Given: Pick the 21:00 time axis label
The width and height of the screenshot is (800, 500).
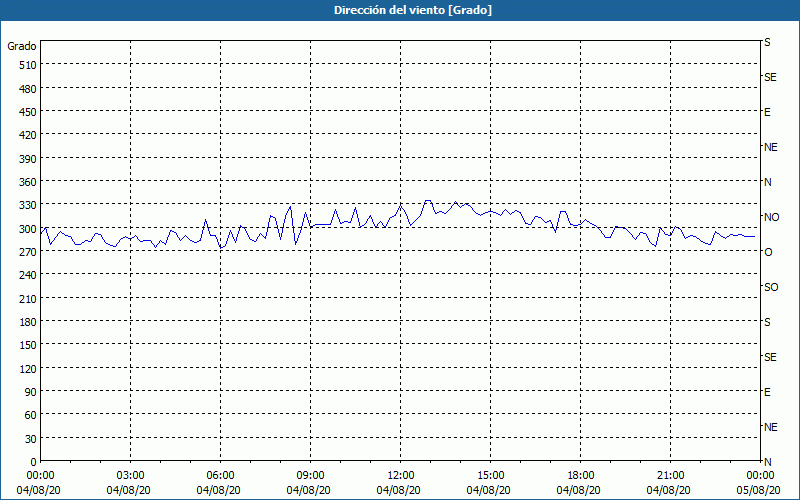Looking at the screenshot, I should (670, 476).
